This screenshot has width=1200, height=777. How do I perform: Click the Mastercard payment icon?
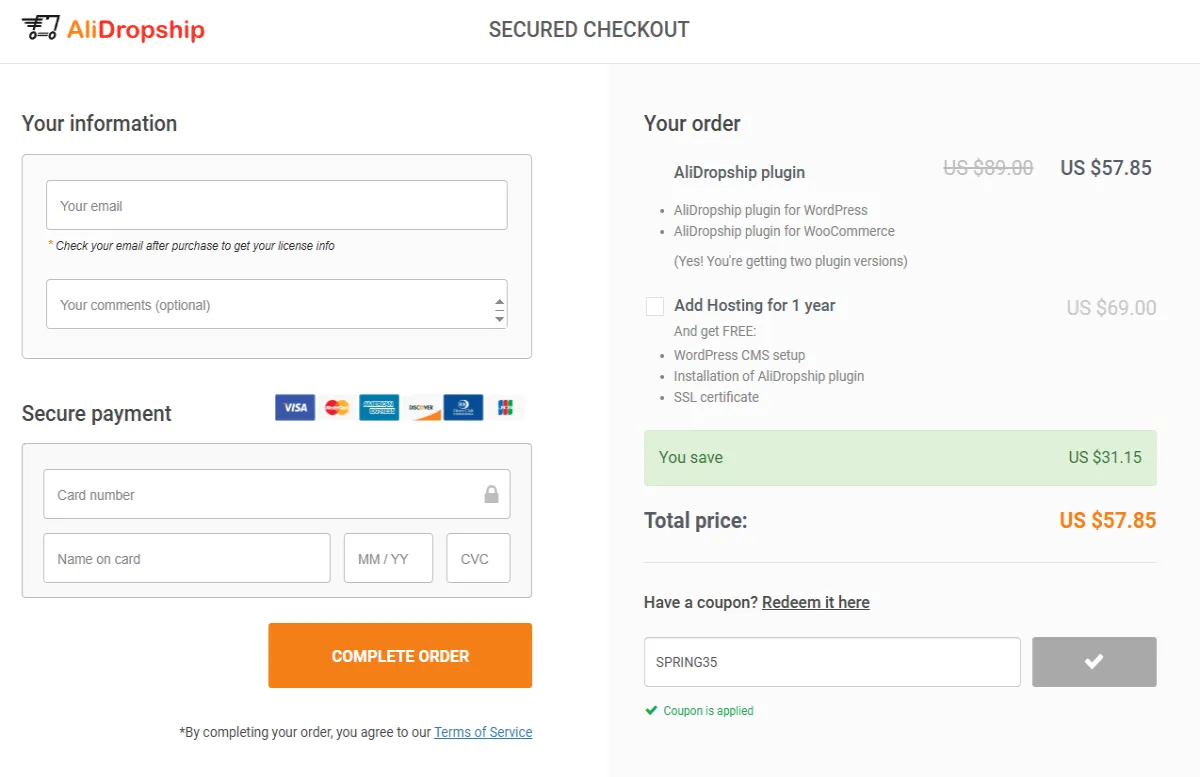click(x=336, y=407)
